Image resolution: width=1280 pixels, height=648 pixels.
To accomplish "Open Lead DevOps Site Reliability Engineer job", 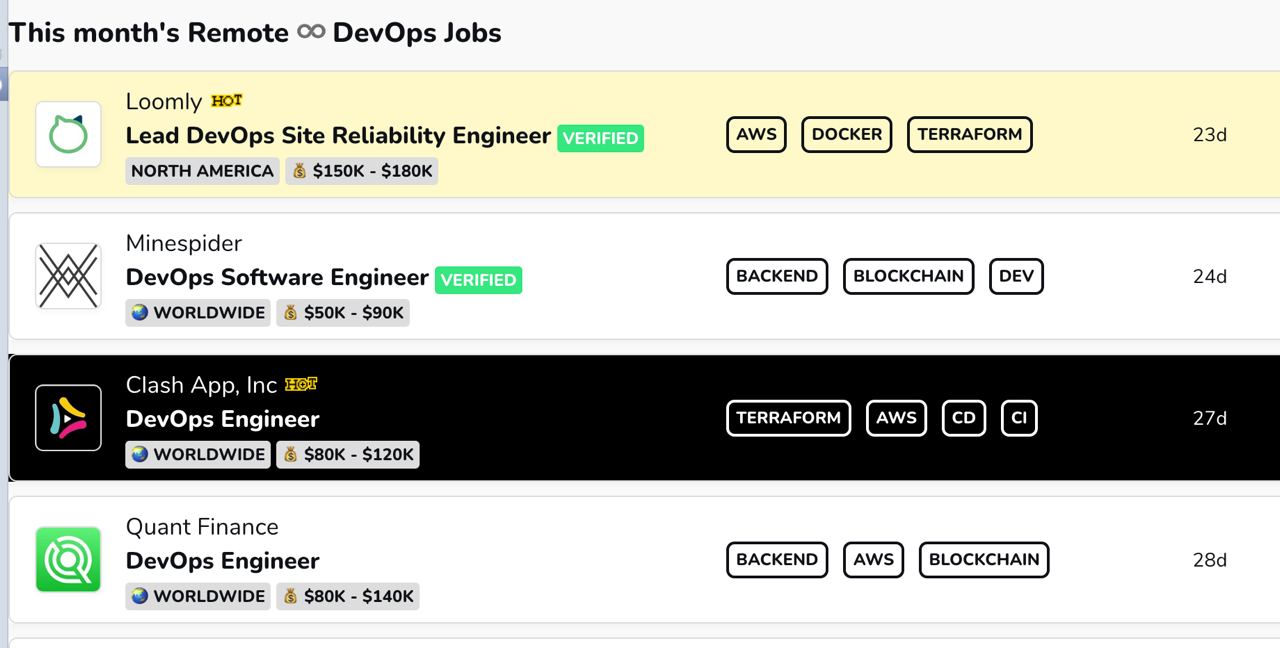I will 338,136.
